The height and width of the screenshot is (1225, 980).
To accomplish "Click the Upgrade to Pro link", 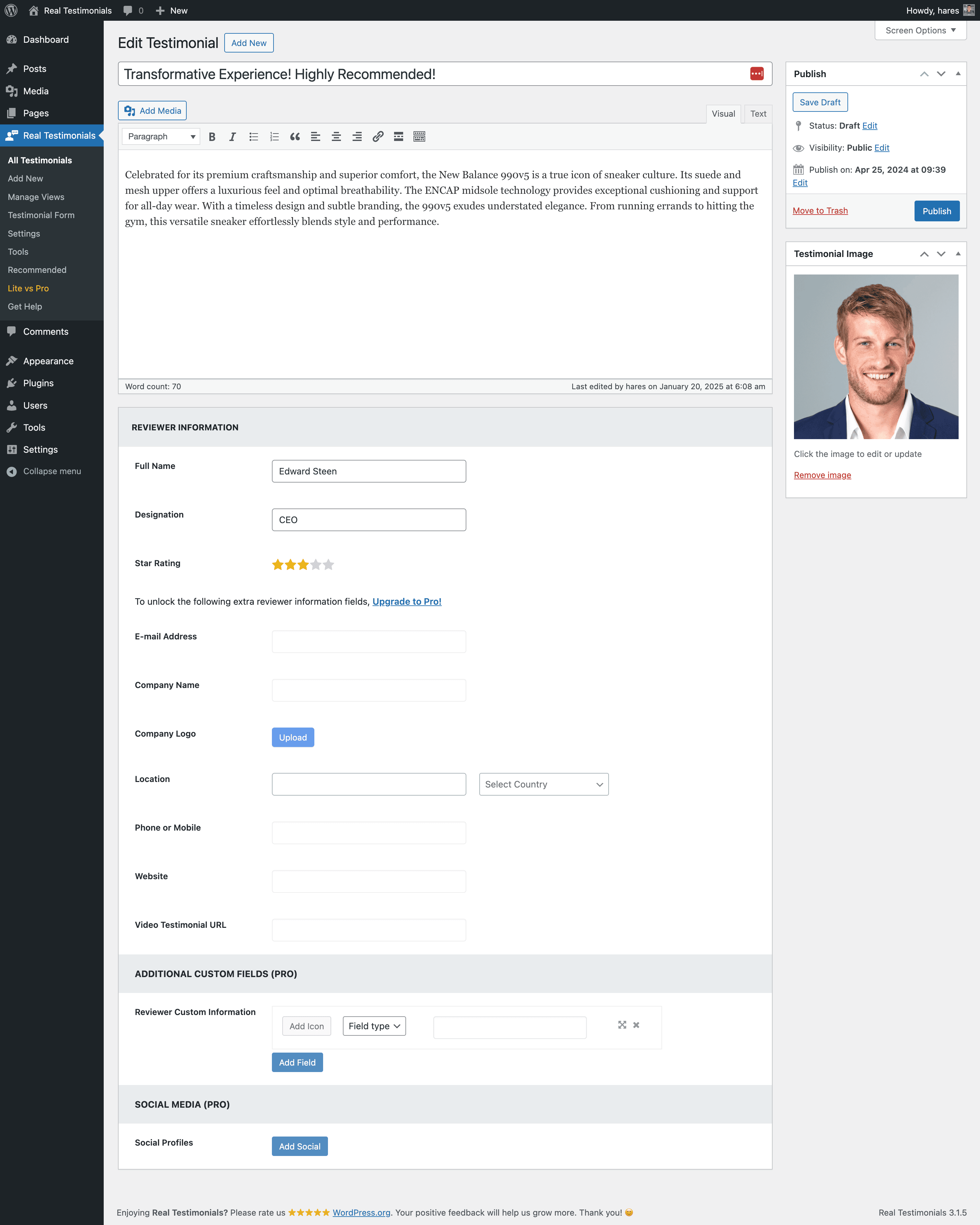I will pos(407,602).
